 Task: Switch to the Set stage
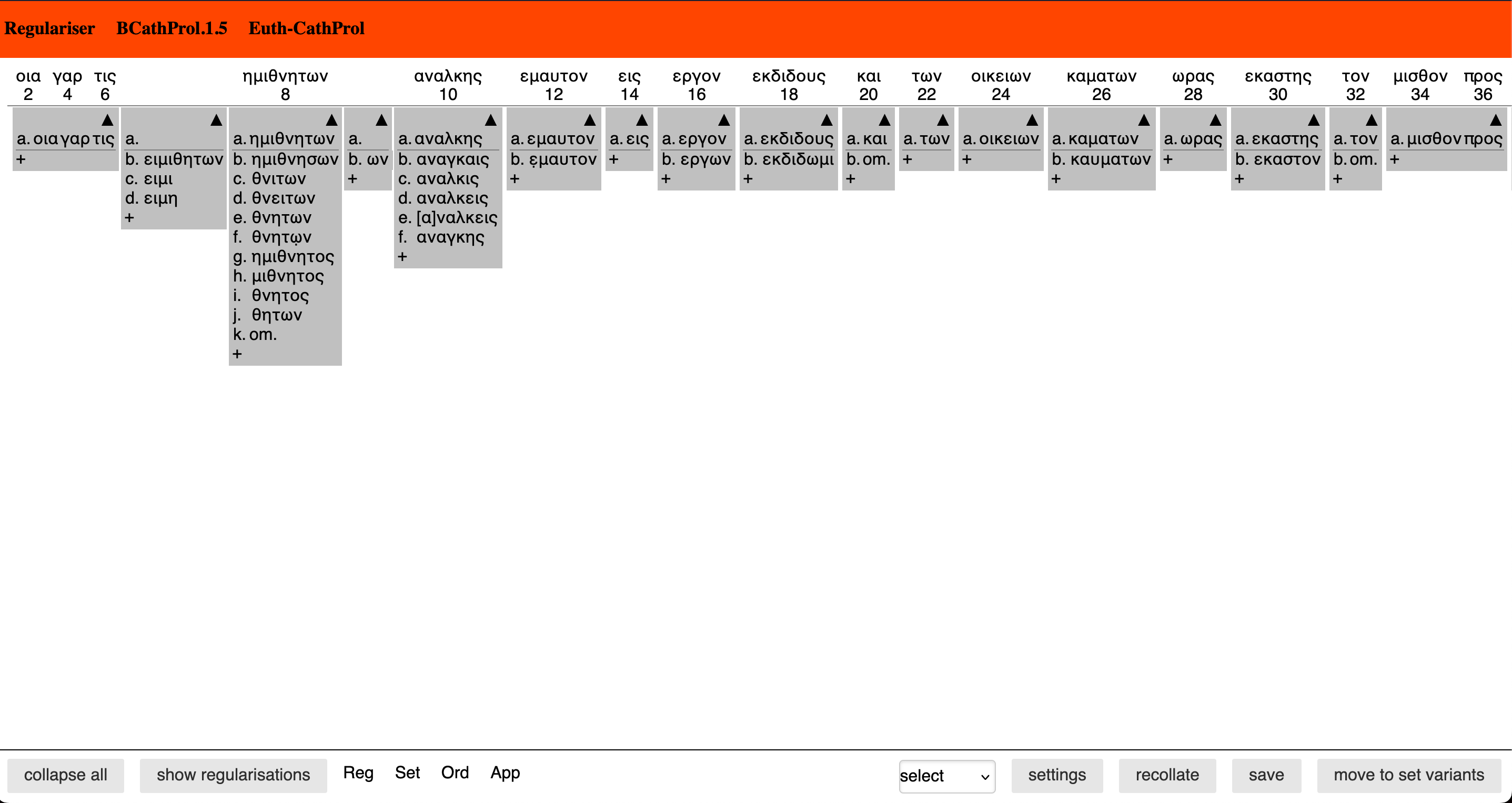407,772
